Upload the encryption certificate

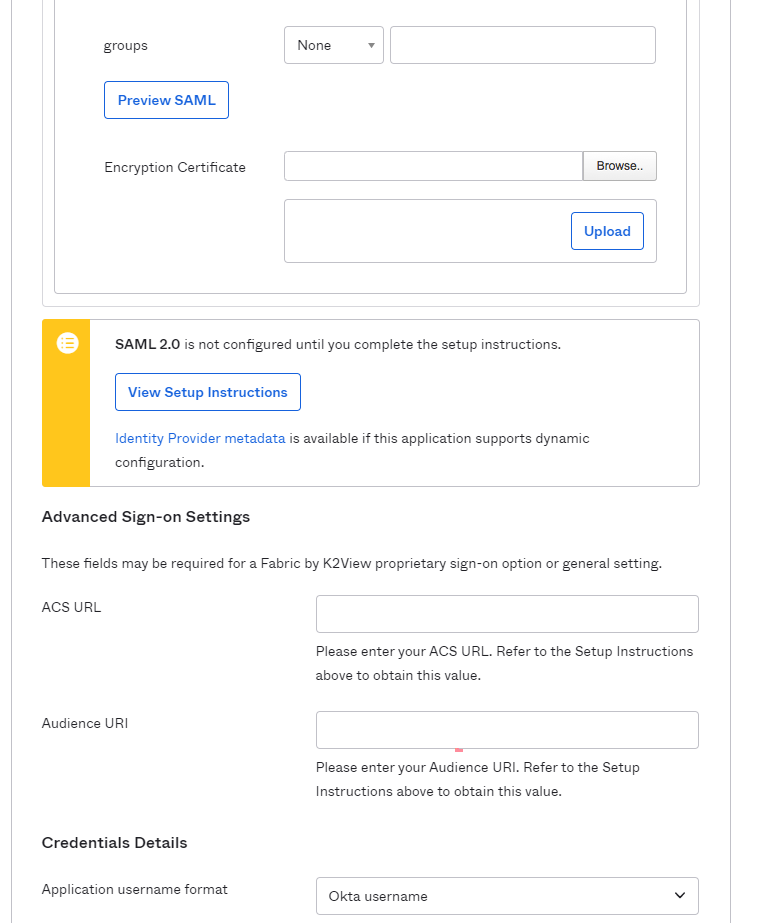pos(607,231)
